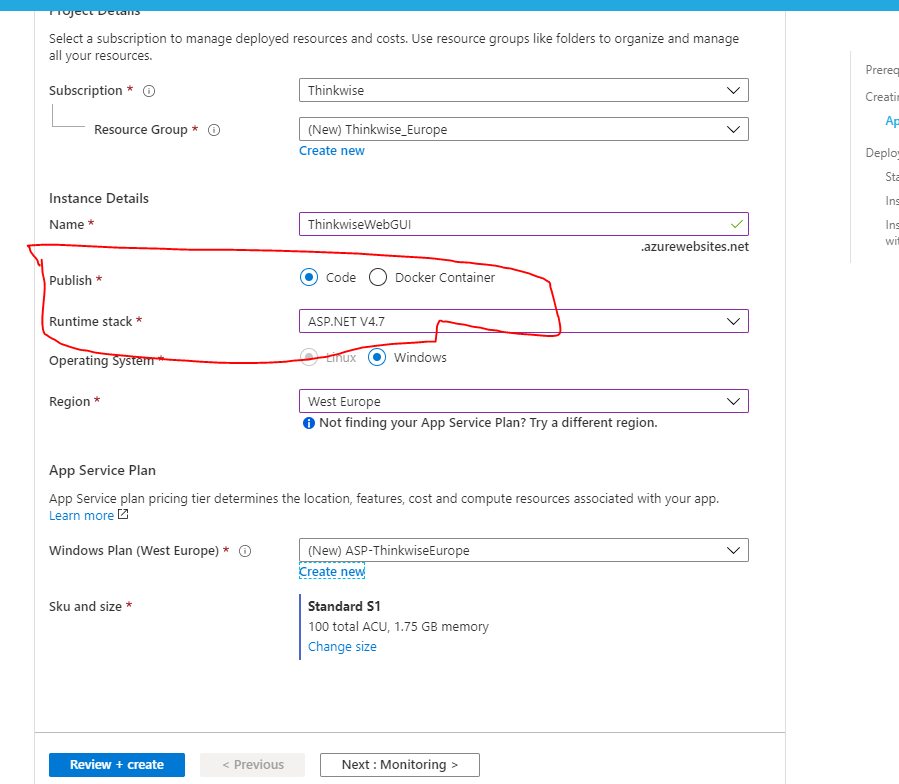Click the blue App link in the right pane
Viewport: 899px width, 784px height.
coord(891,120)
